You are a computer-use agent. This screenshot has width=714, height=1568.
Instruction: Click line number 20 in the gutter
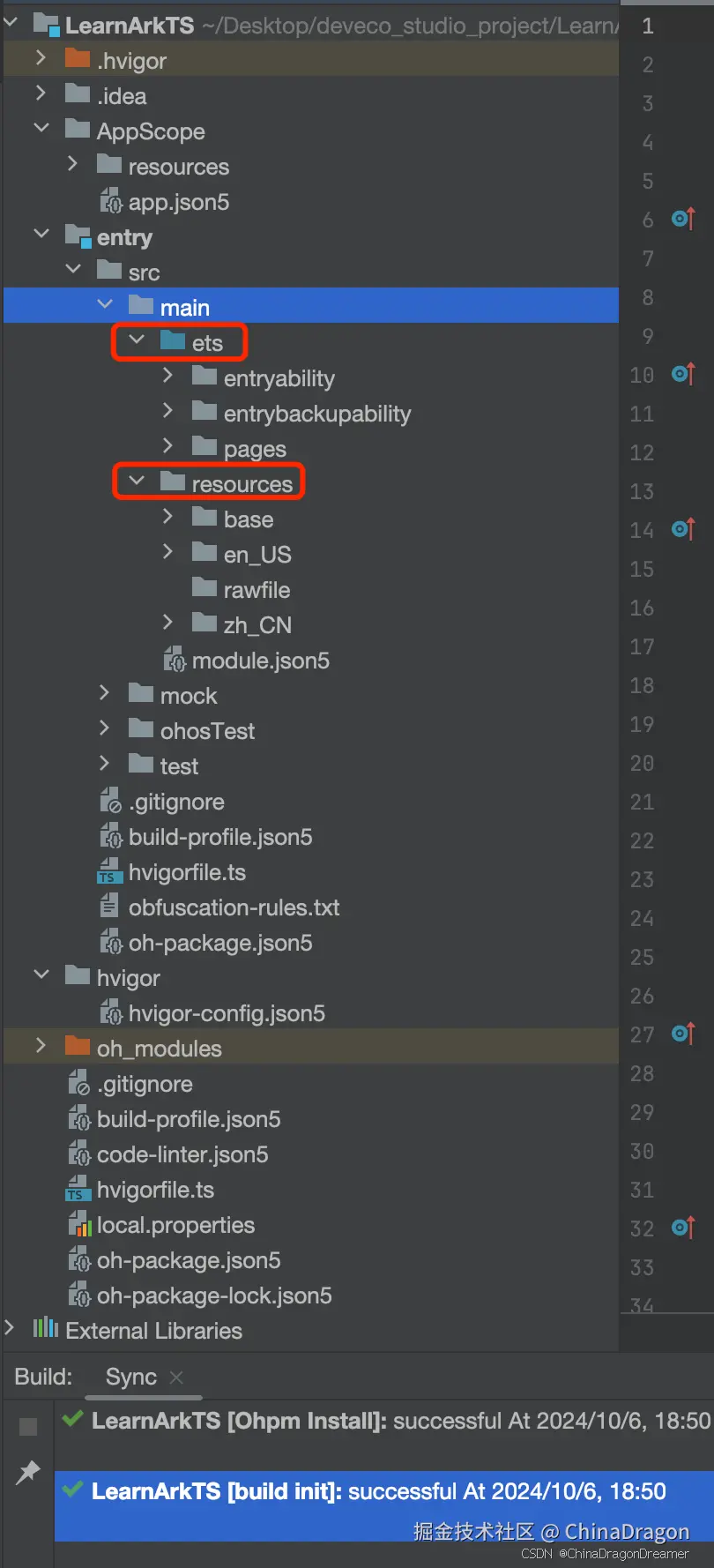[642, 763]
